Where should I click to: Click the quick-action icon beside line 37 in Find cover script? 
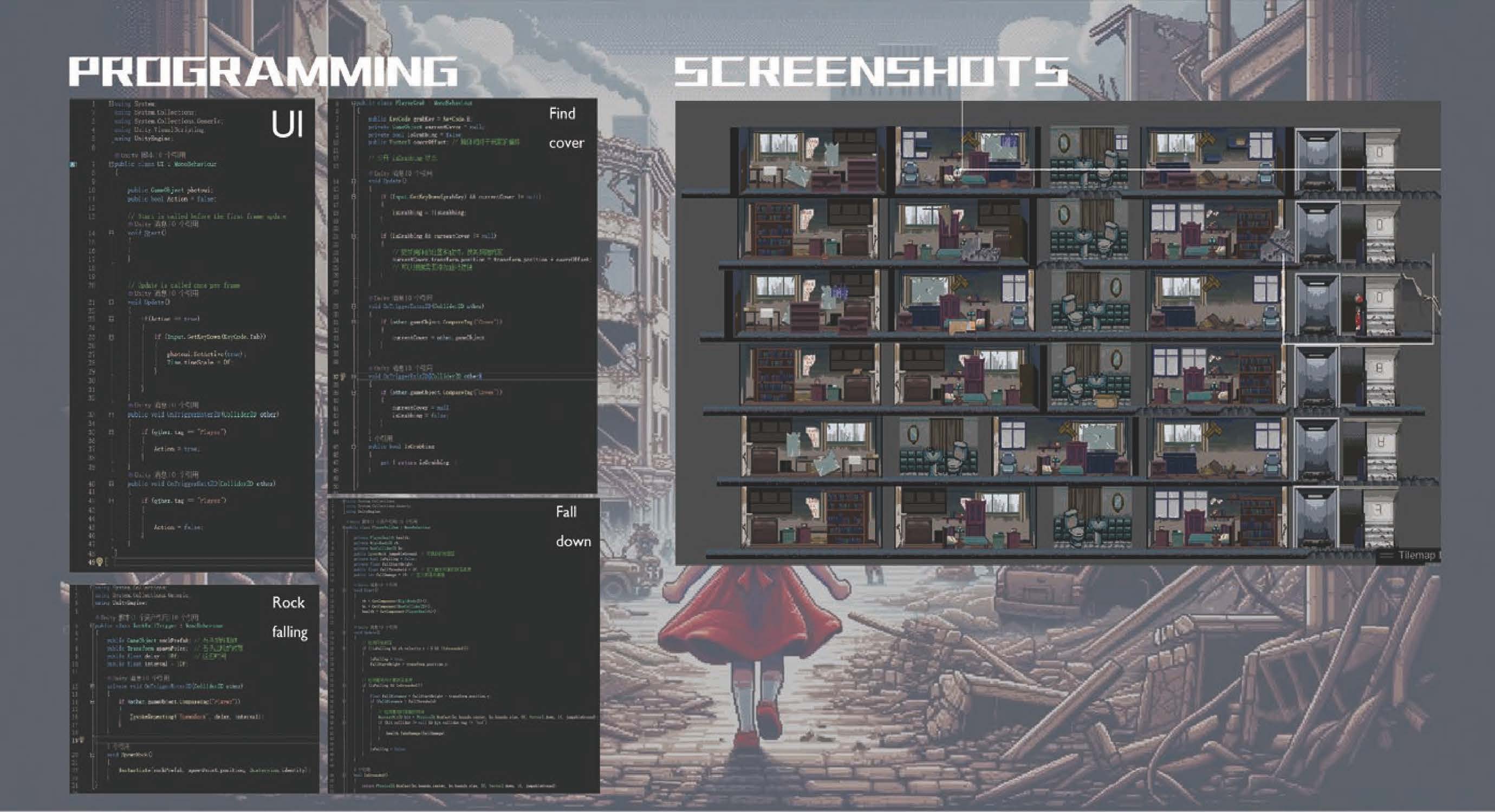pos(343,376)
